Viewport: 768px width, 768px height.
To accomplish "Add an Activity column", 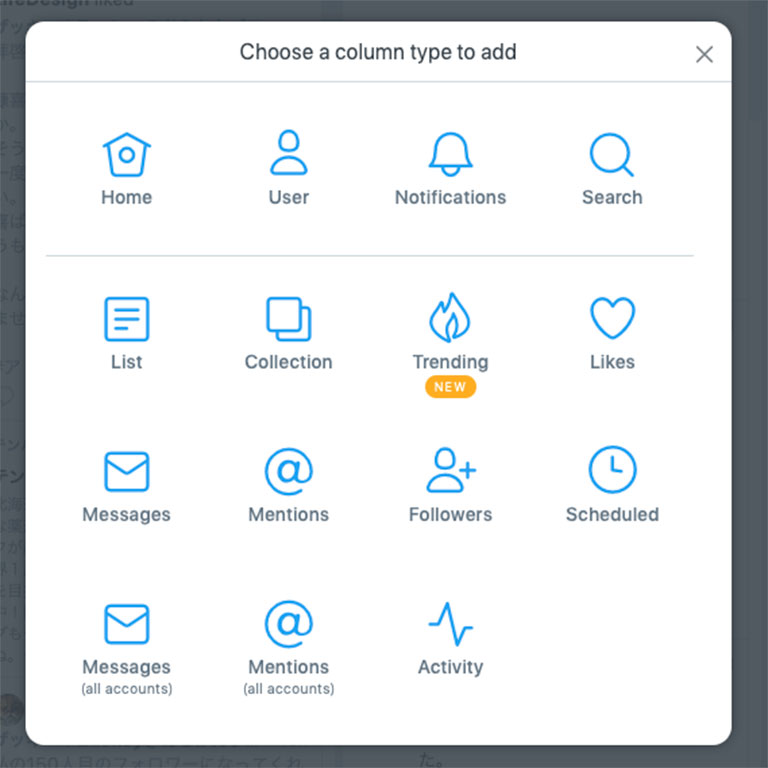I will 450,625.
